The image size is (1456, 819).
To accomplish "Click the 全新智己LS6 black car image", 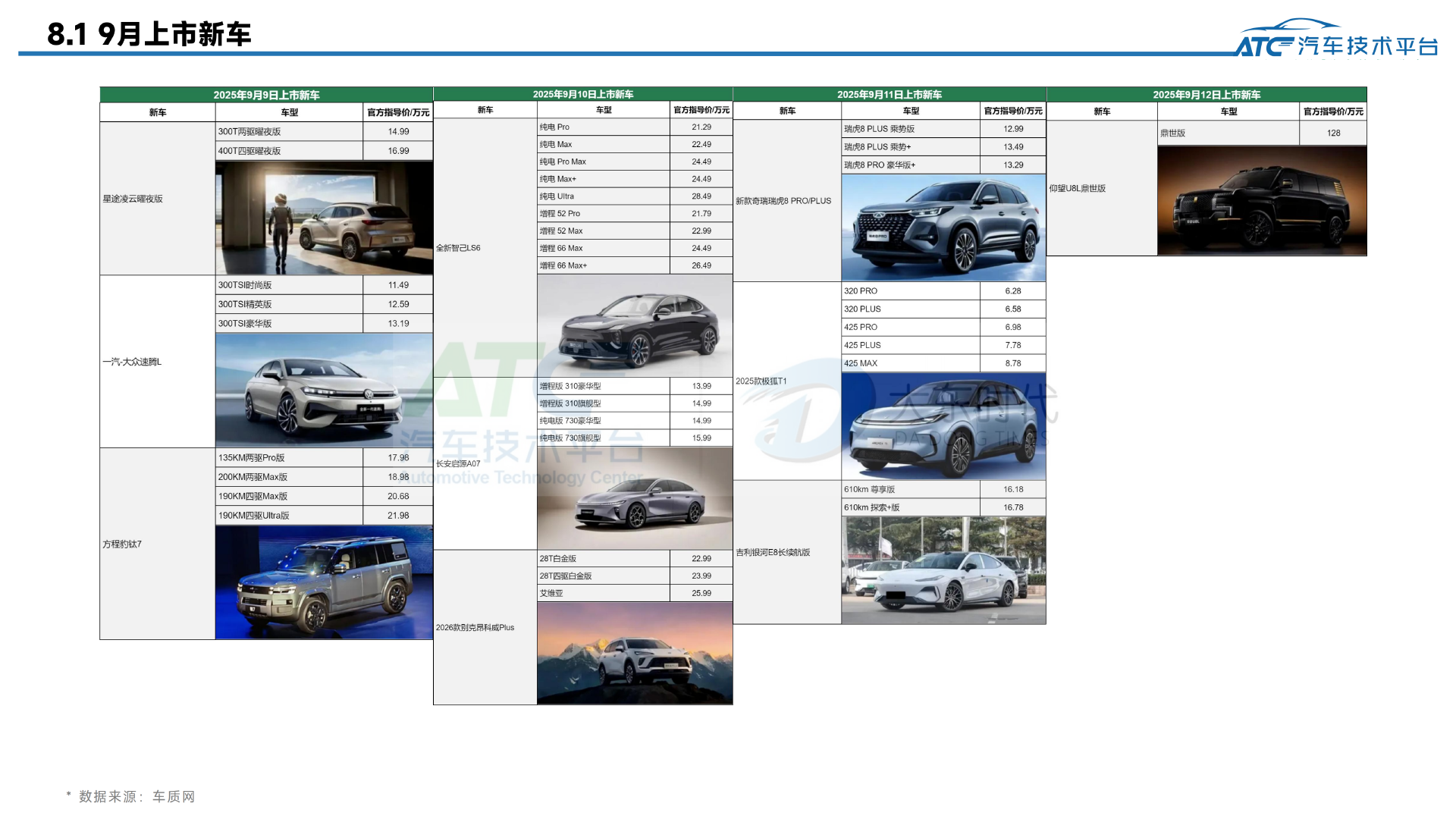I will 635,326.
